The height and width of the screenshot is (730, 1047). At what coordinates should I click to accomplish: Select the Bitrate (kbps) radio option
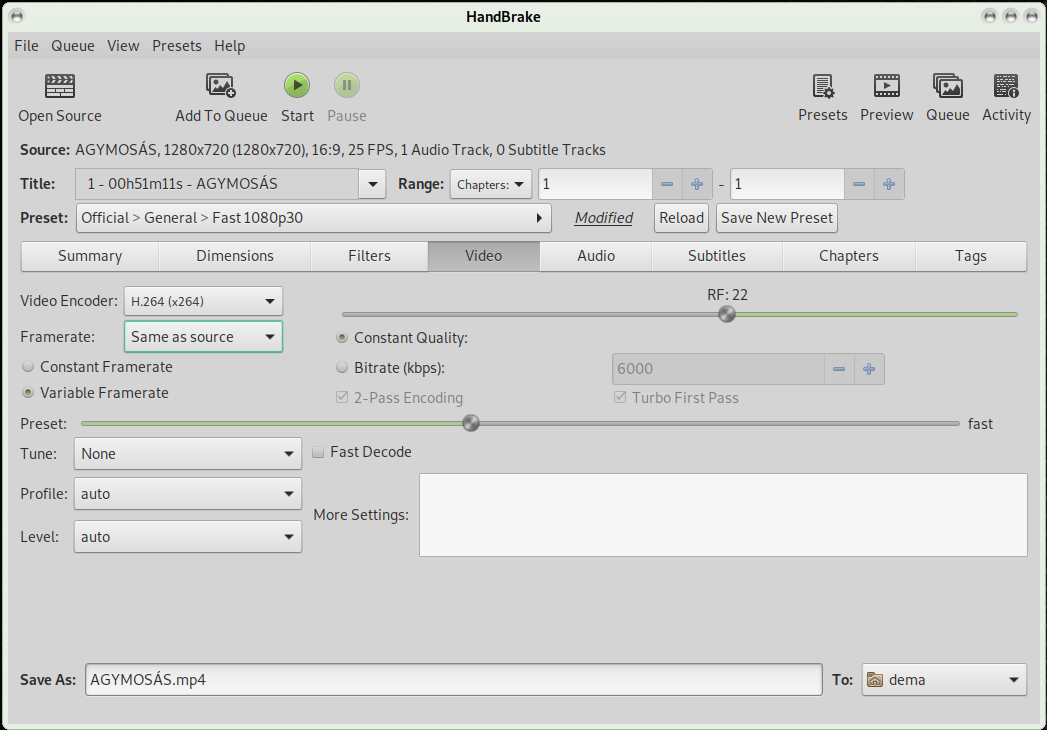(343, 368)
